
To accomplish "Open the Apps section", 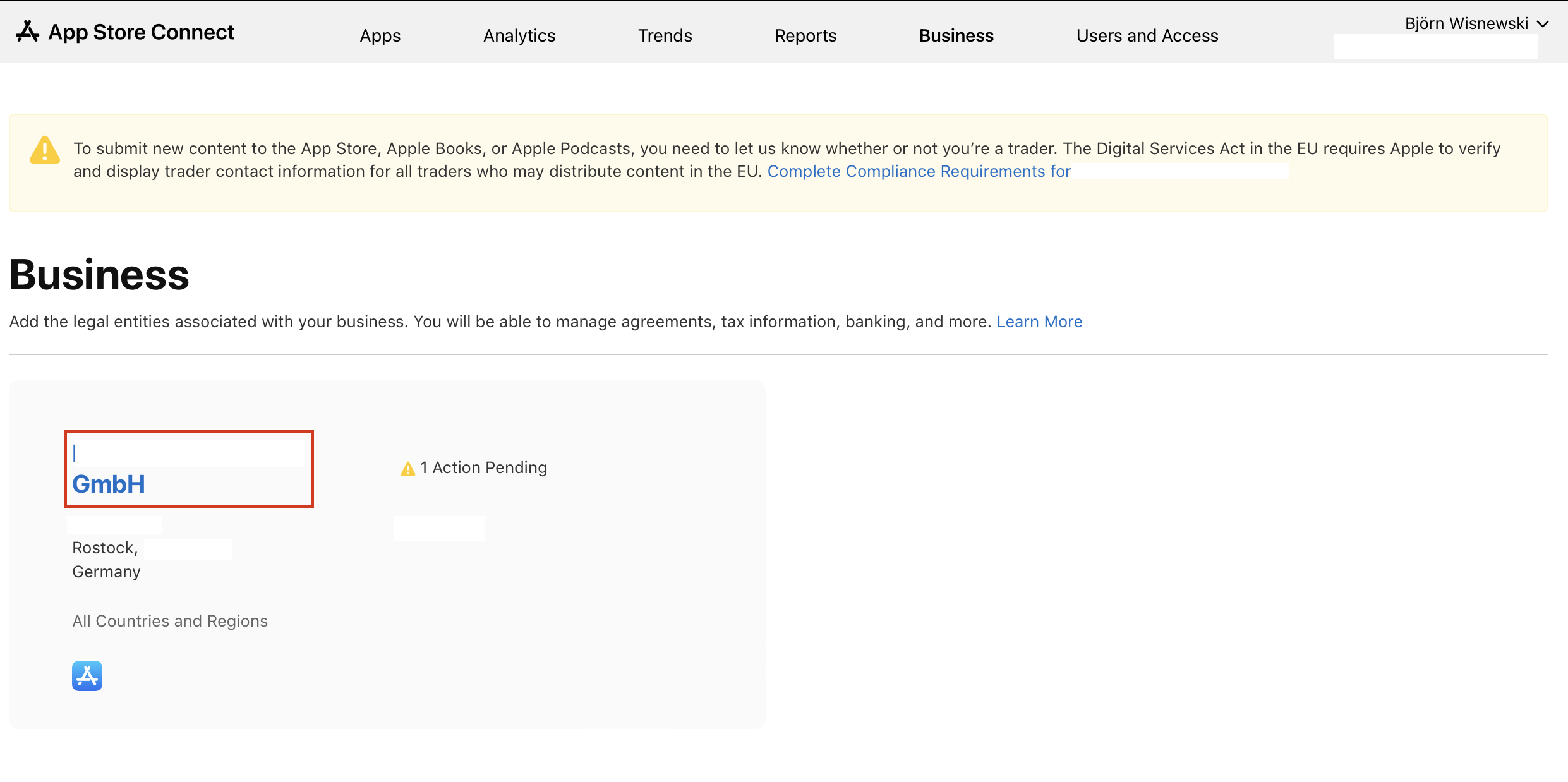I will pyautogui.click(x=380, y=36).
